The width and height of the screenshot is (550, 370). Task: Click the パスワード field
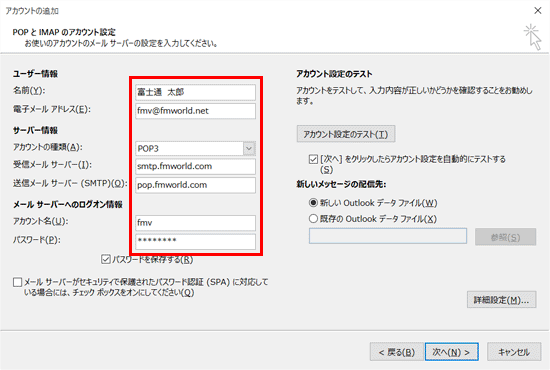[195, 241]
